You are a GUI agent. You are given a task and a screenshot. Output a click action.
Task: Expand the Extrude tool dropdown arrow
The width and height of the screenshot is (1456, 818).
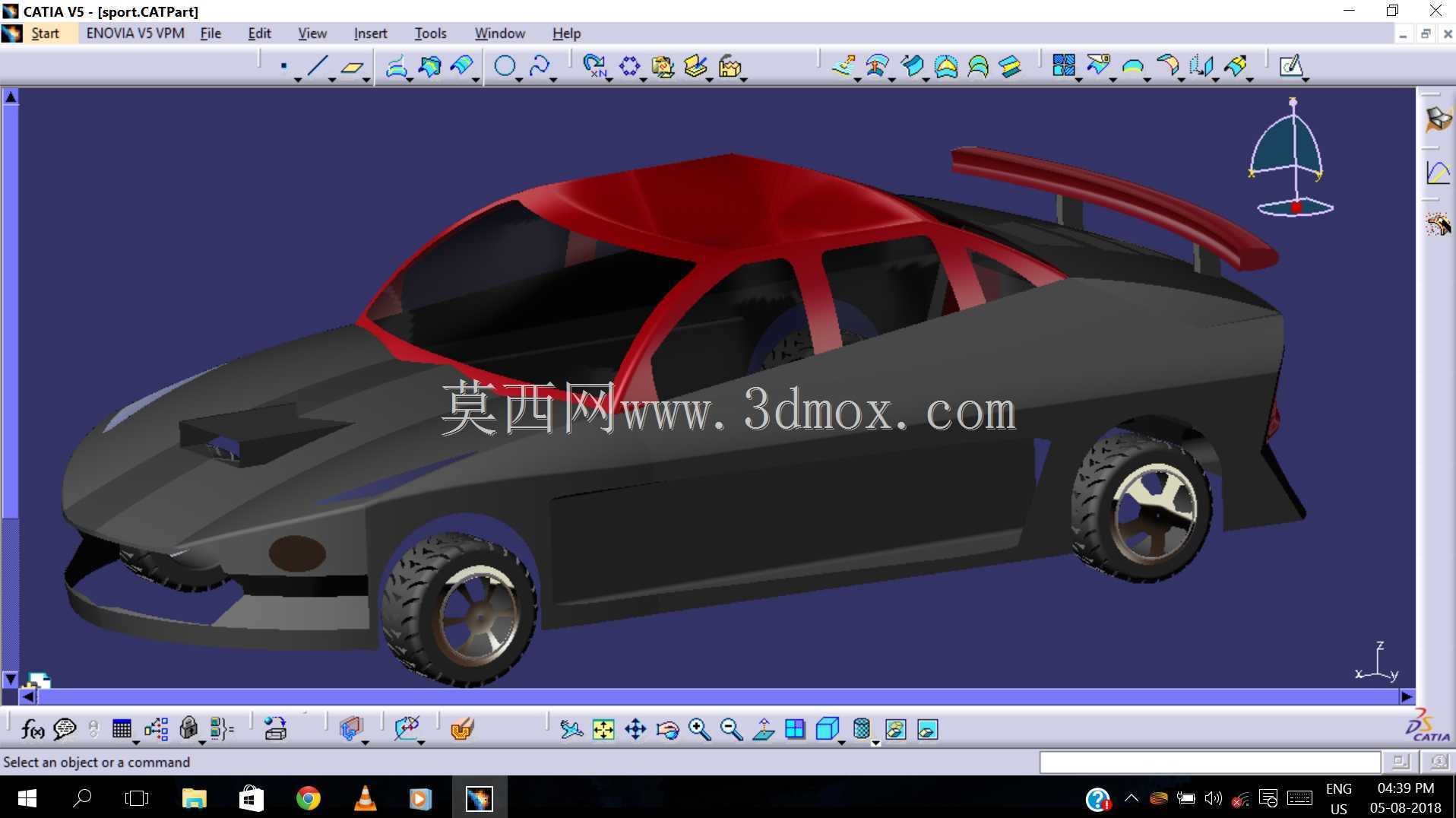tap(858, 80)
